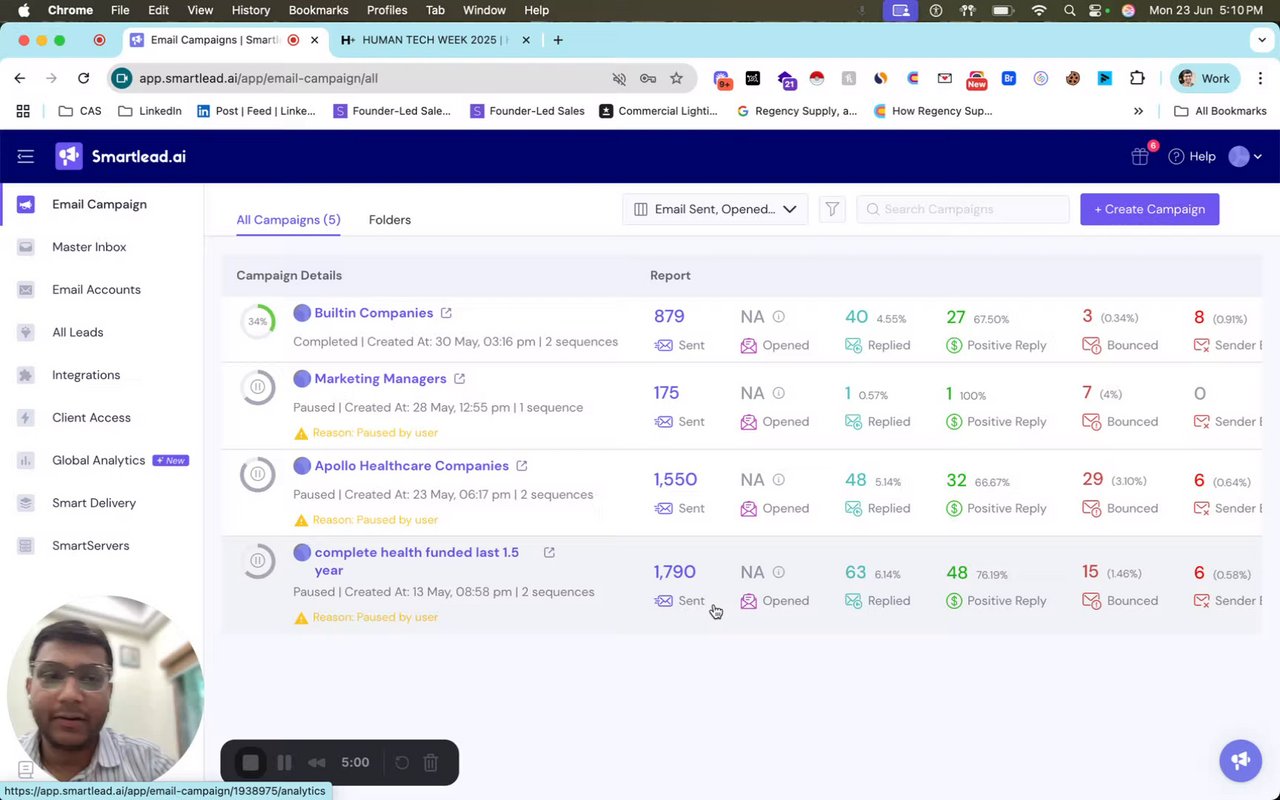
Task: Click Opened info icon in complete health funded row
Action: coord(778,572)
